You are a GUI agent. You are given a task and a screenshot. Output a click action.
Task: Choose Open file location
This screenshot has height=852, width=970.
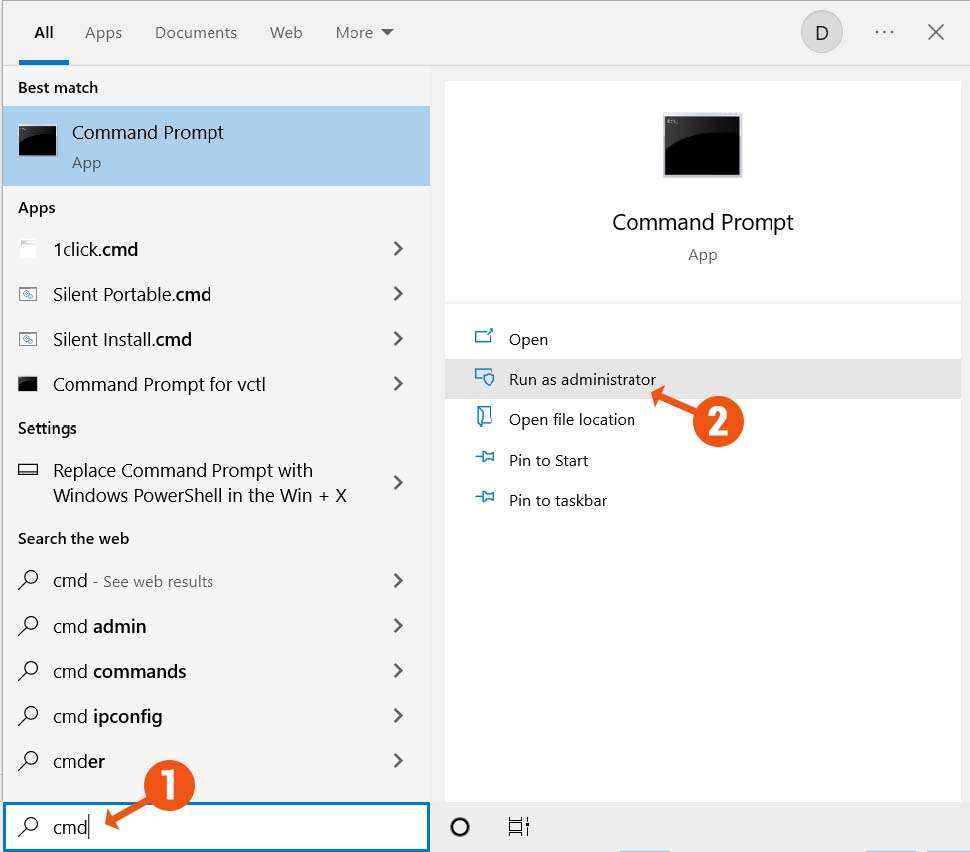(x=702, y=420)
